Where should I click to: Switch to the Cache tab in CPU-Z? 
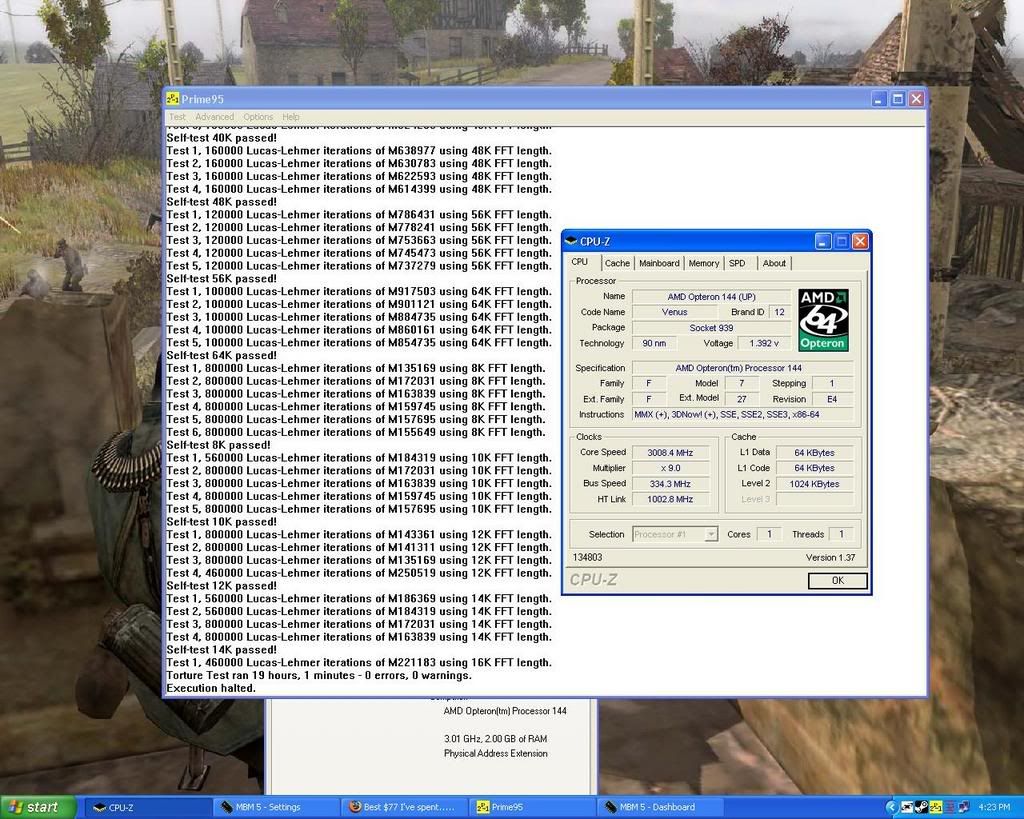(x=617, y=263)
